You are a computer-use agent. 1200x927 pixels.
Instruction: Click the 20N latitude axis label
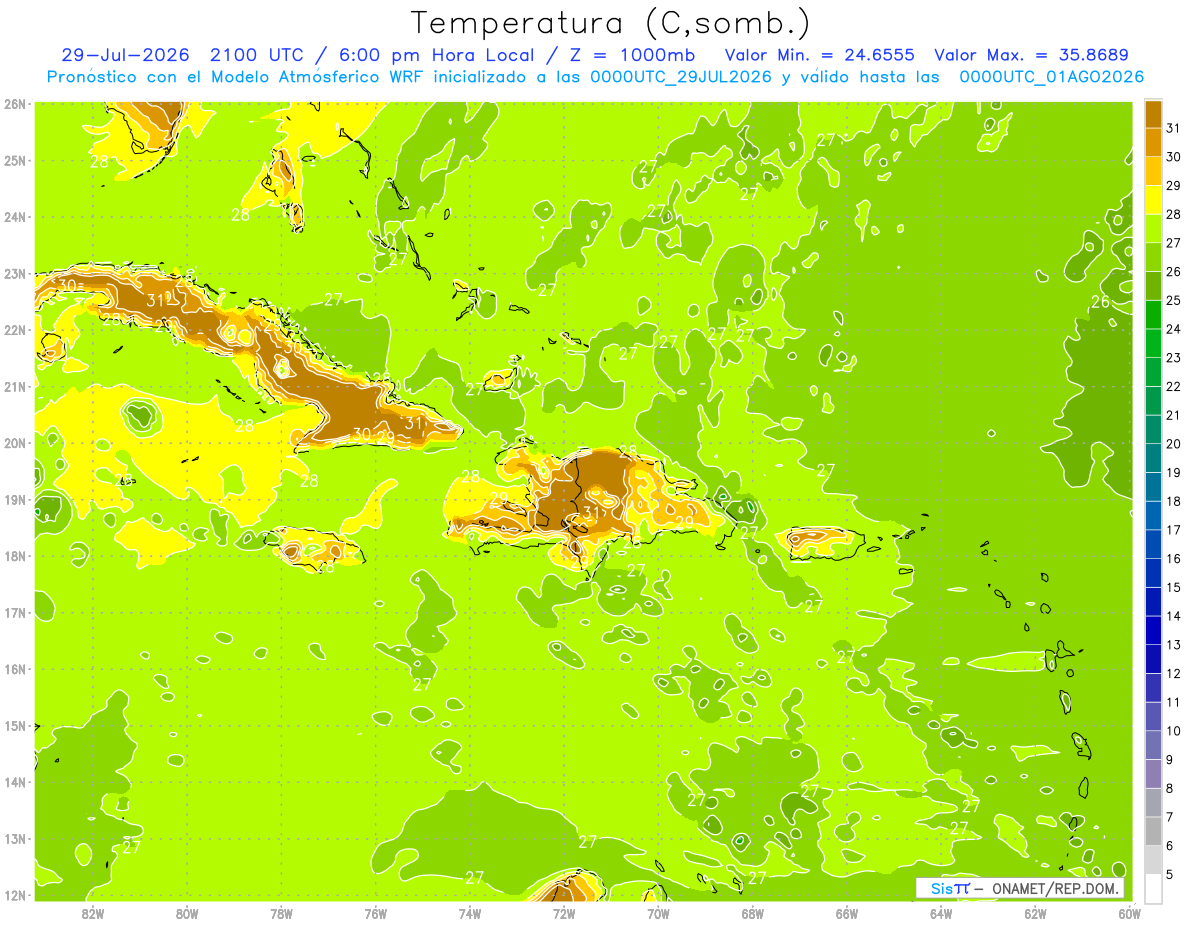tap(14, 443)
